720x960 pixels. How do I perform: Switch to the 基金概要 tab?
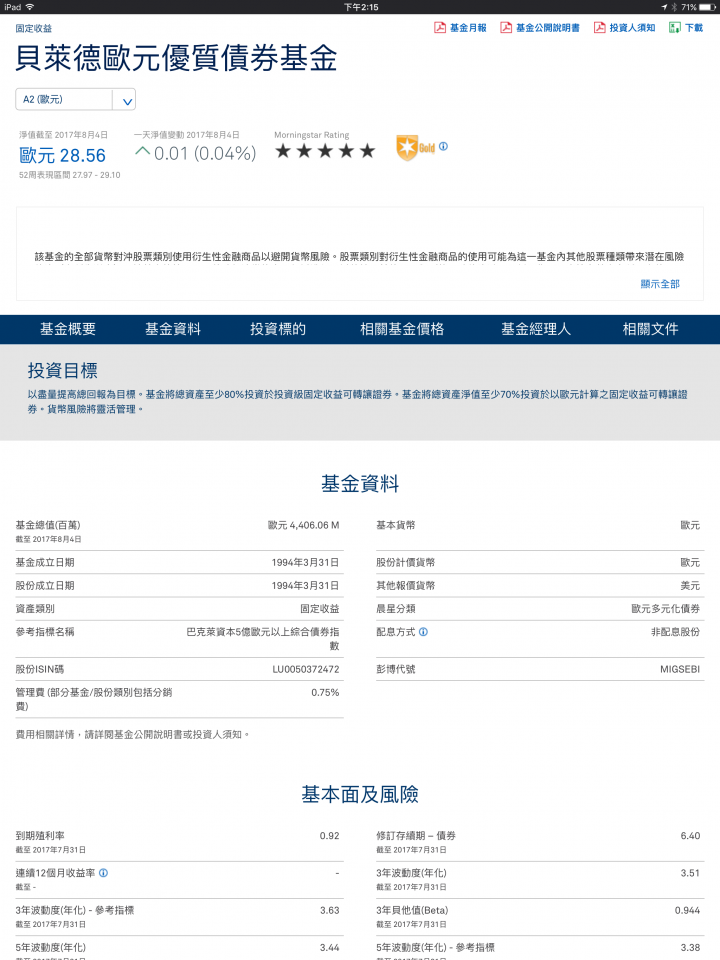[68, 329]
